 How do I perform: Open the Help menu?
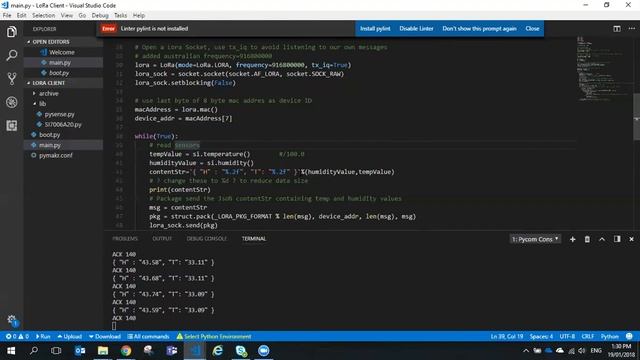[x=139, y=16]
